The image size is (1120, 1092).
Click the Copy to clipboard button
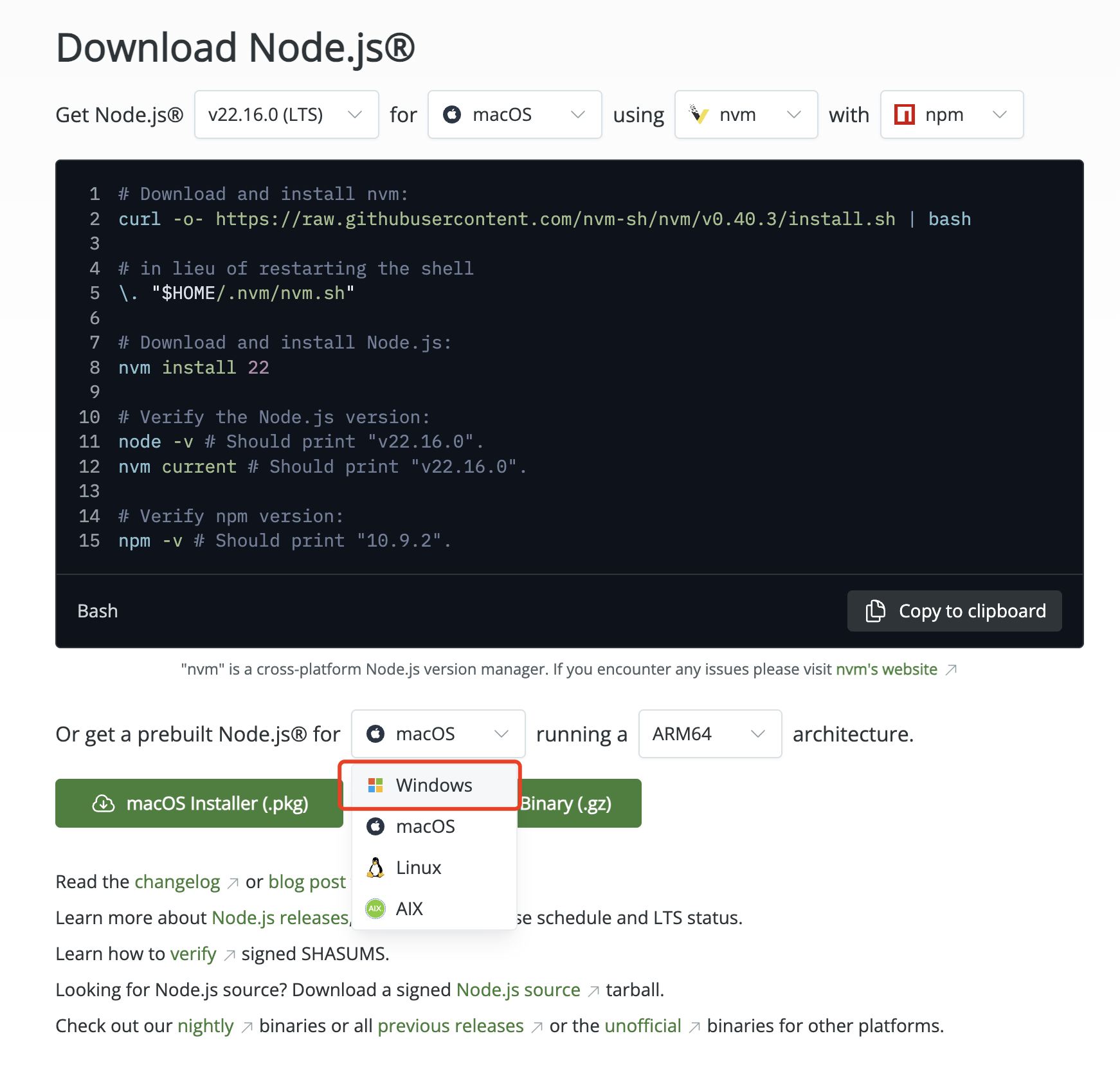[954, 611]
